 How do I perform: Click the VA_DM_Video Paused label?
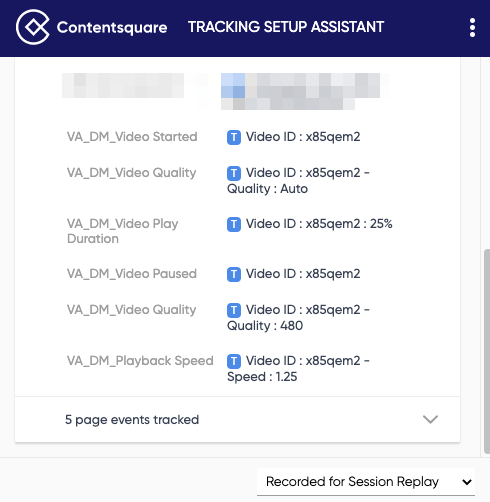coord(132,274)
